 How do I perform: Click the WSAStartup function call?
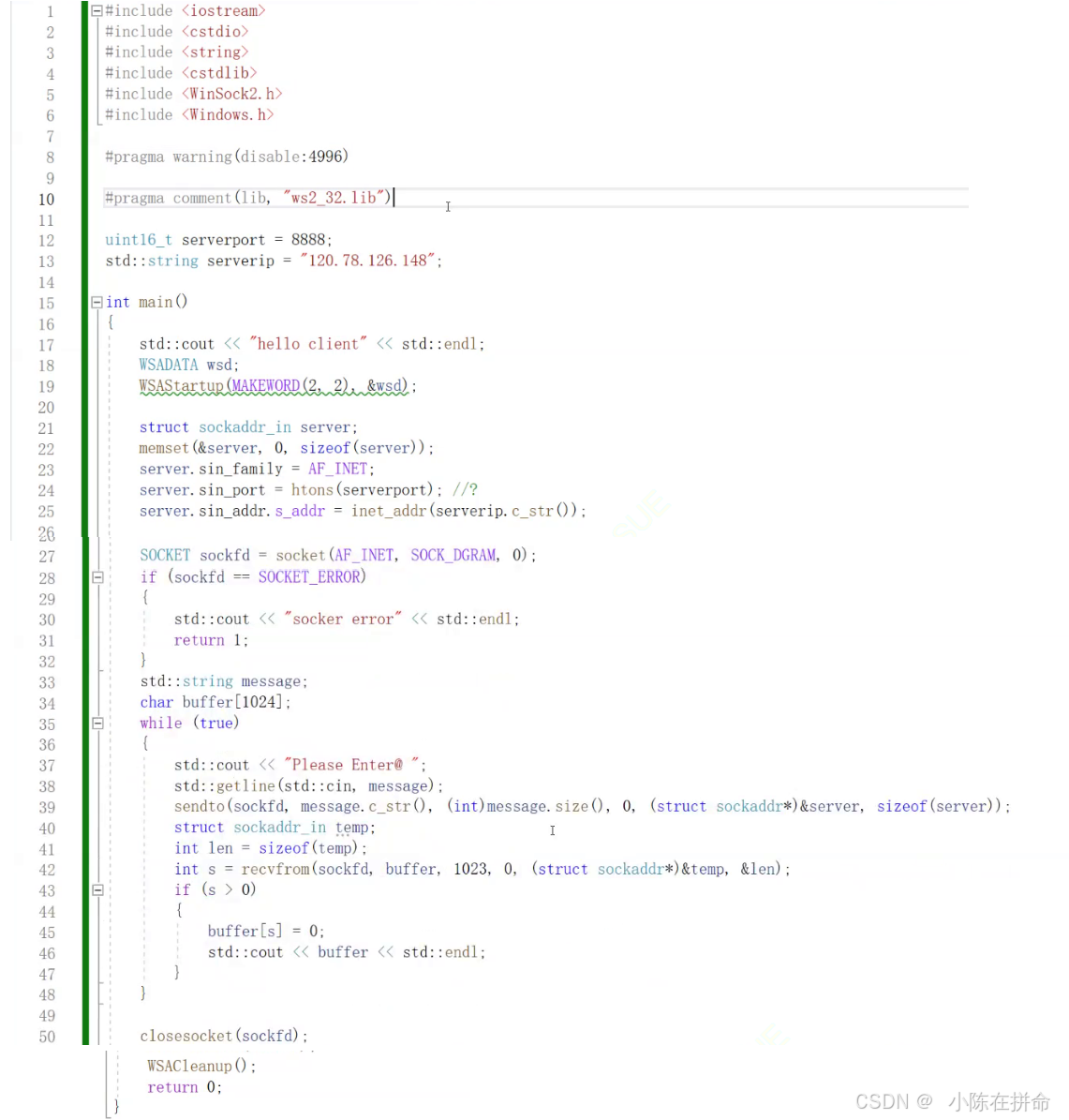(182, 386)
